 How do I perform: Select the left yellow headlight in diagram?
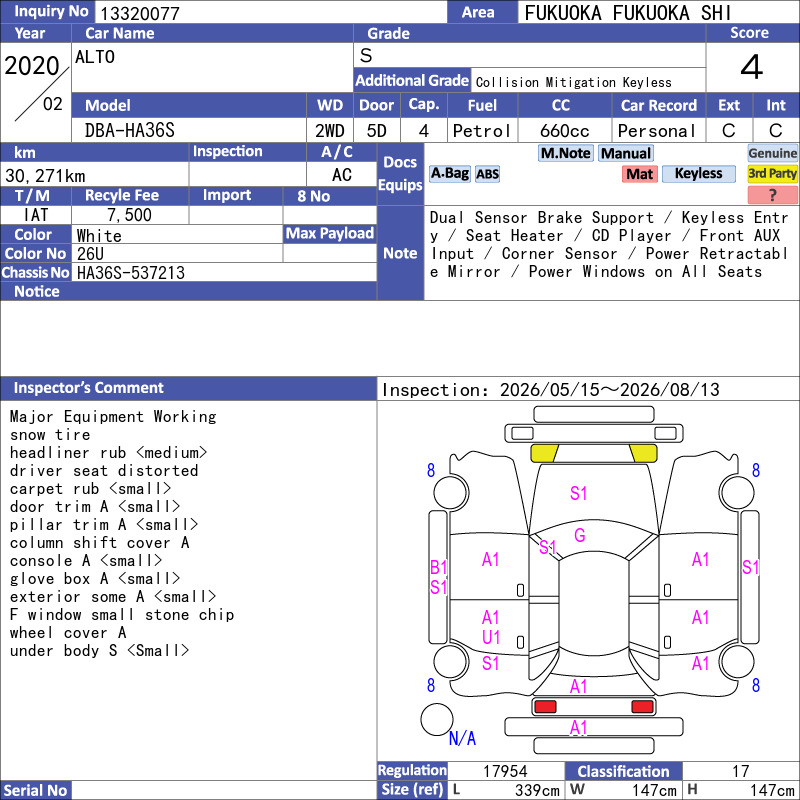(x=545, y=453)
